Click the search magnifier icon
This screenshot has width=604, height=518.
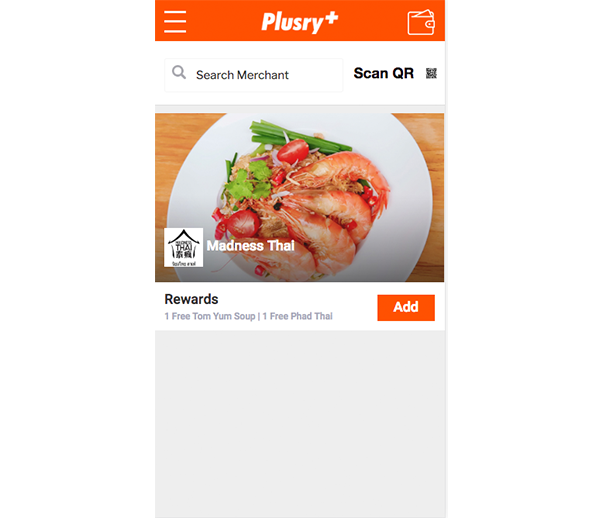179,72
